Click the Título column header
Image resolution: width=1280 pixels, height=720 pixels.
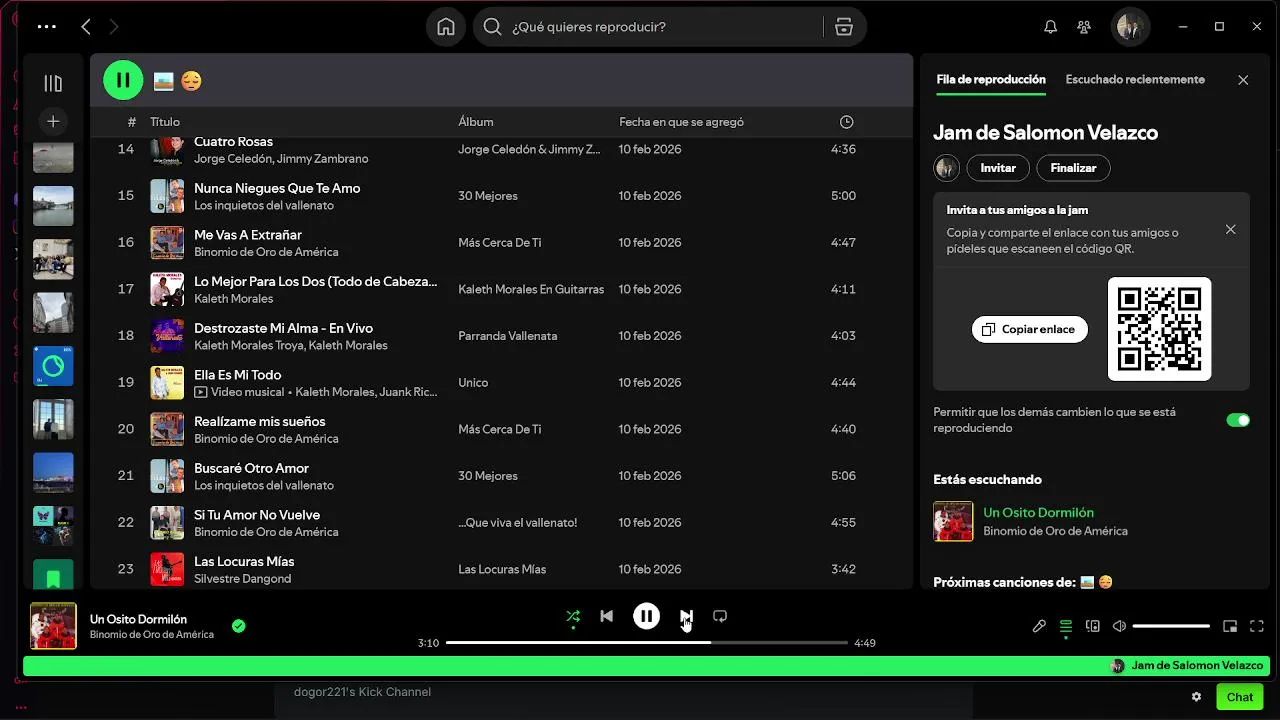tap(165, 122)
